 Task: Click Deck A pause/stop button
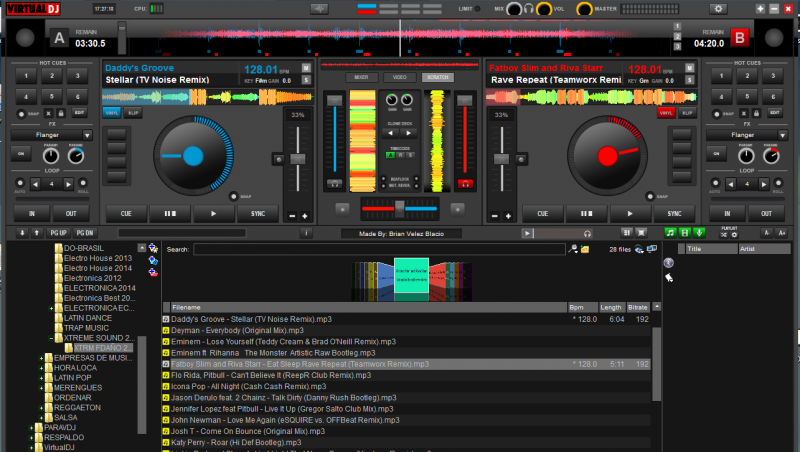point(170,214)
